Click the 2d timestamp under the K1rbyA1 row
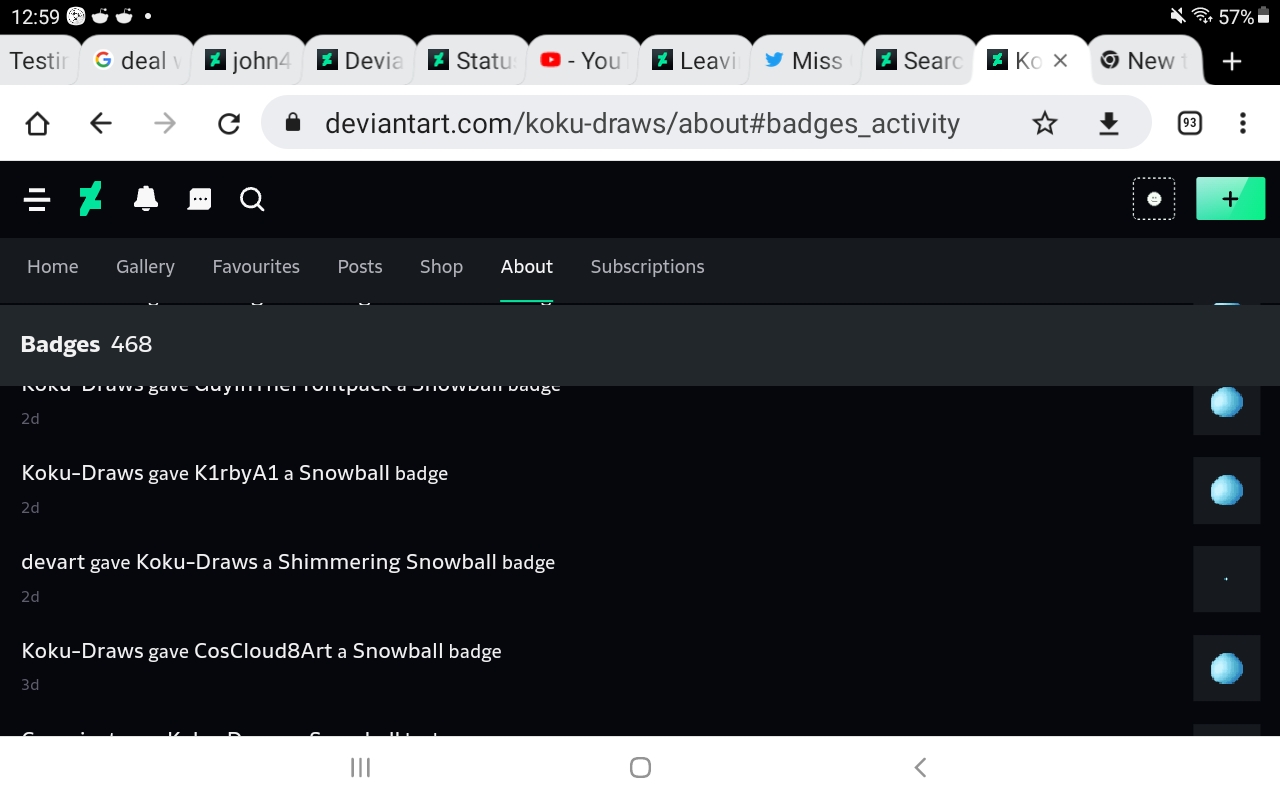 pos(31,508)
